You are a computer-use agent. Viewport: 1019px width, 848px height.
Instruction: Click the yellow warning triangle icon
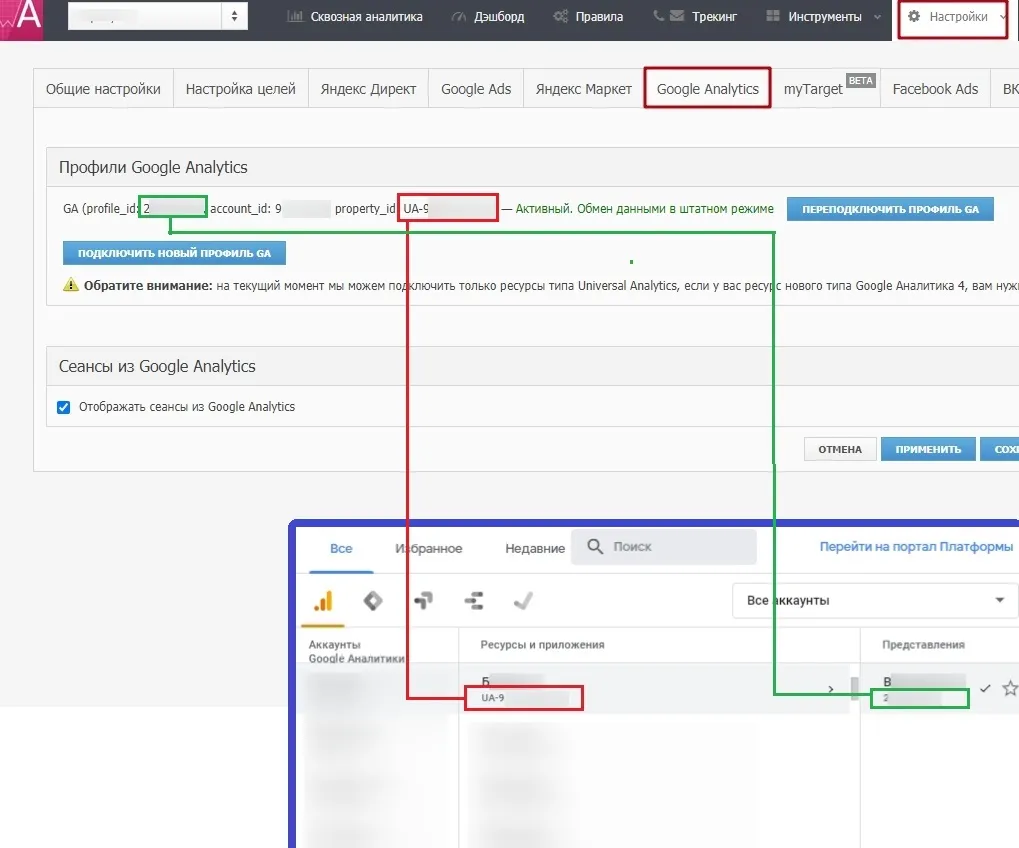70,285
